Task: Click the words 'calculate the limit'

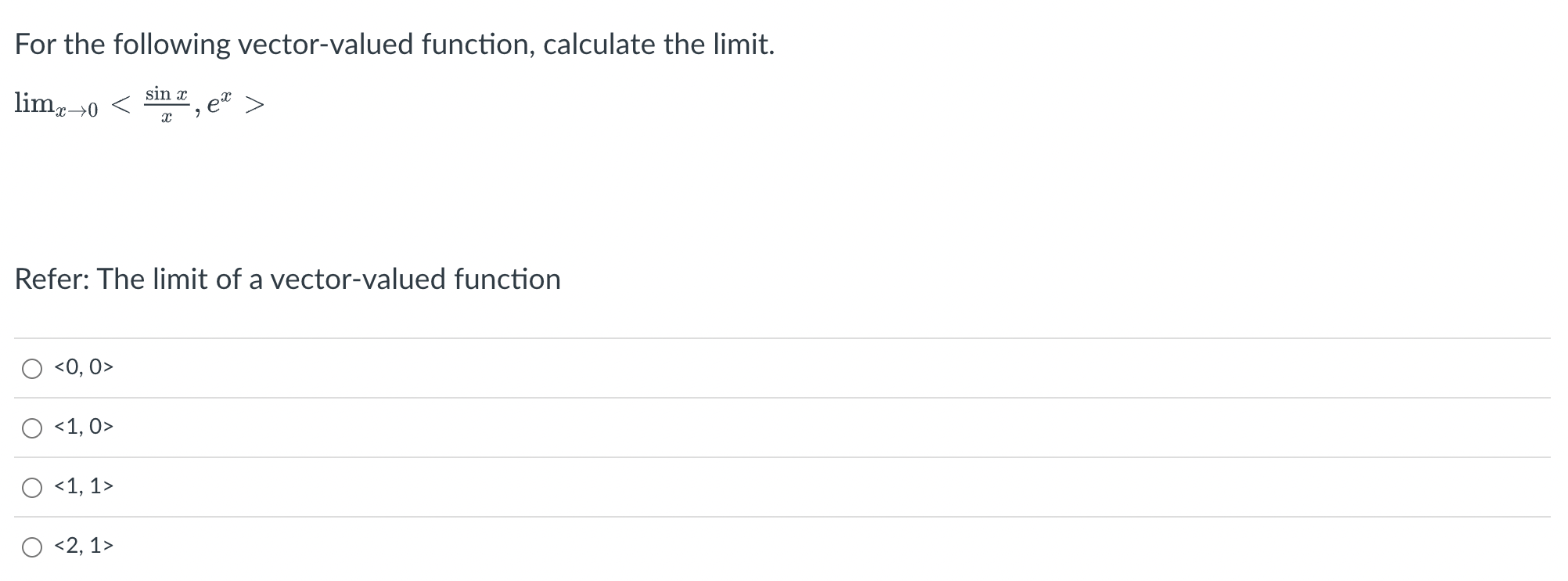Action: [659, 45]
